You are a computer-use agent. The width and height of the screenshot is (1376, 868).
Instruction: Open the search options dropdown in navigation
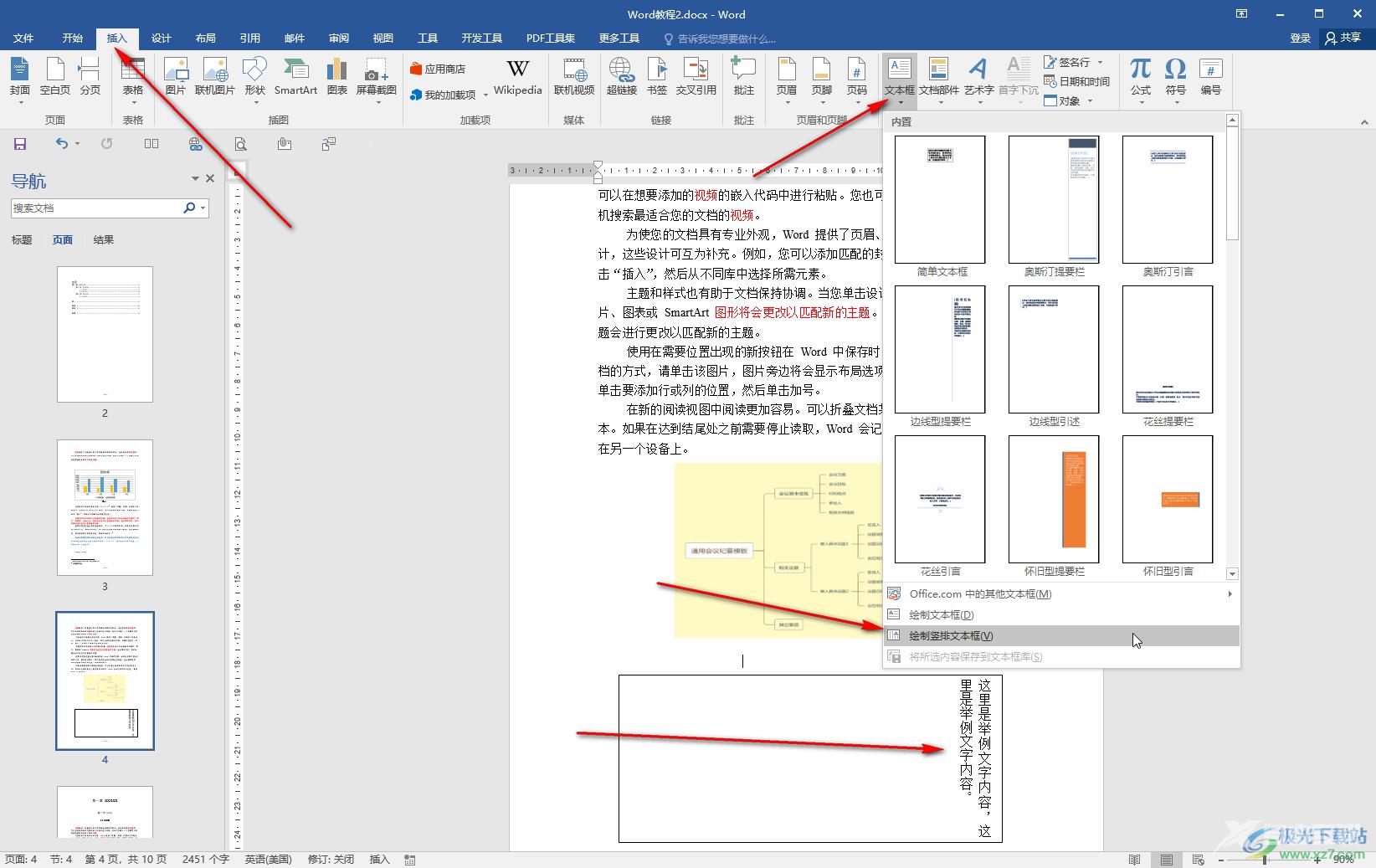(x=203, y=208)
